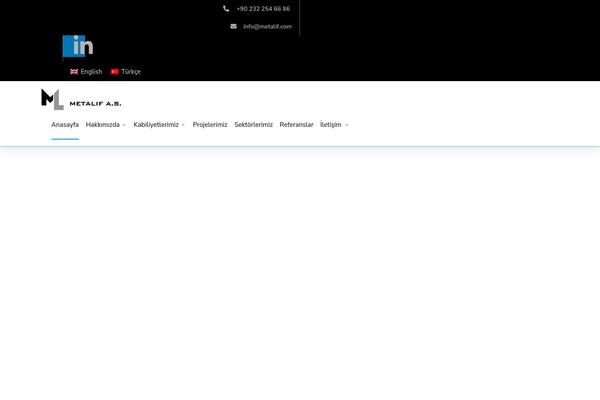Expand the İletişim dropdown arrow

pyautogui.click(x=347, y=125)
